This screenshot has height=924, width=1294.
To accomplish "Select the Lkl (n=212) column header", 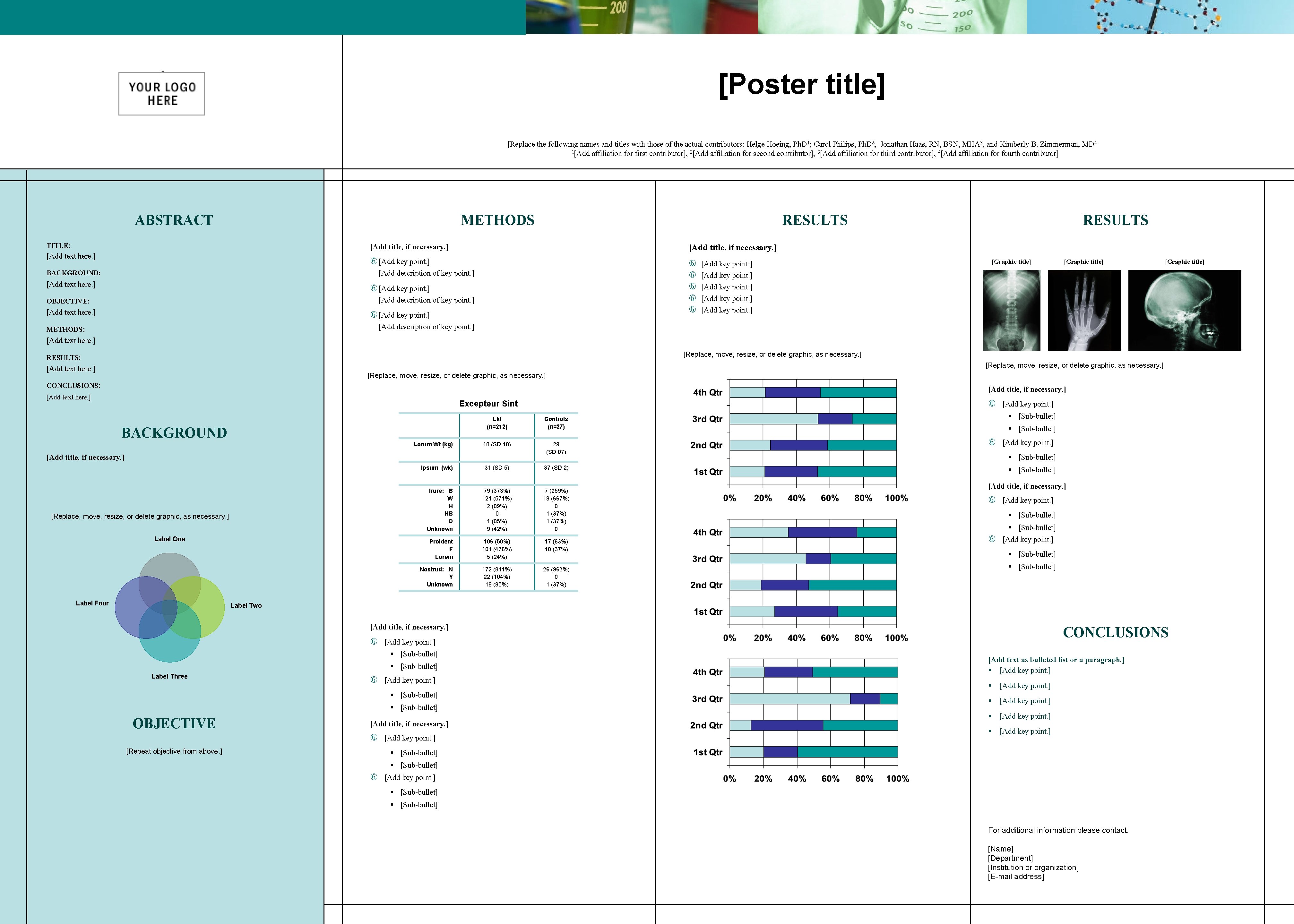I will pyautogui.click(x=497, y=423).
